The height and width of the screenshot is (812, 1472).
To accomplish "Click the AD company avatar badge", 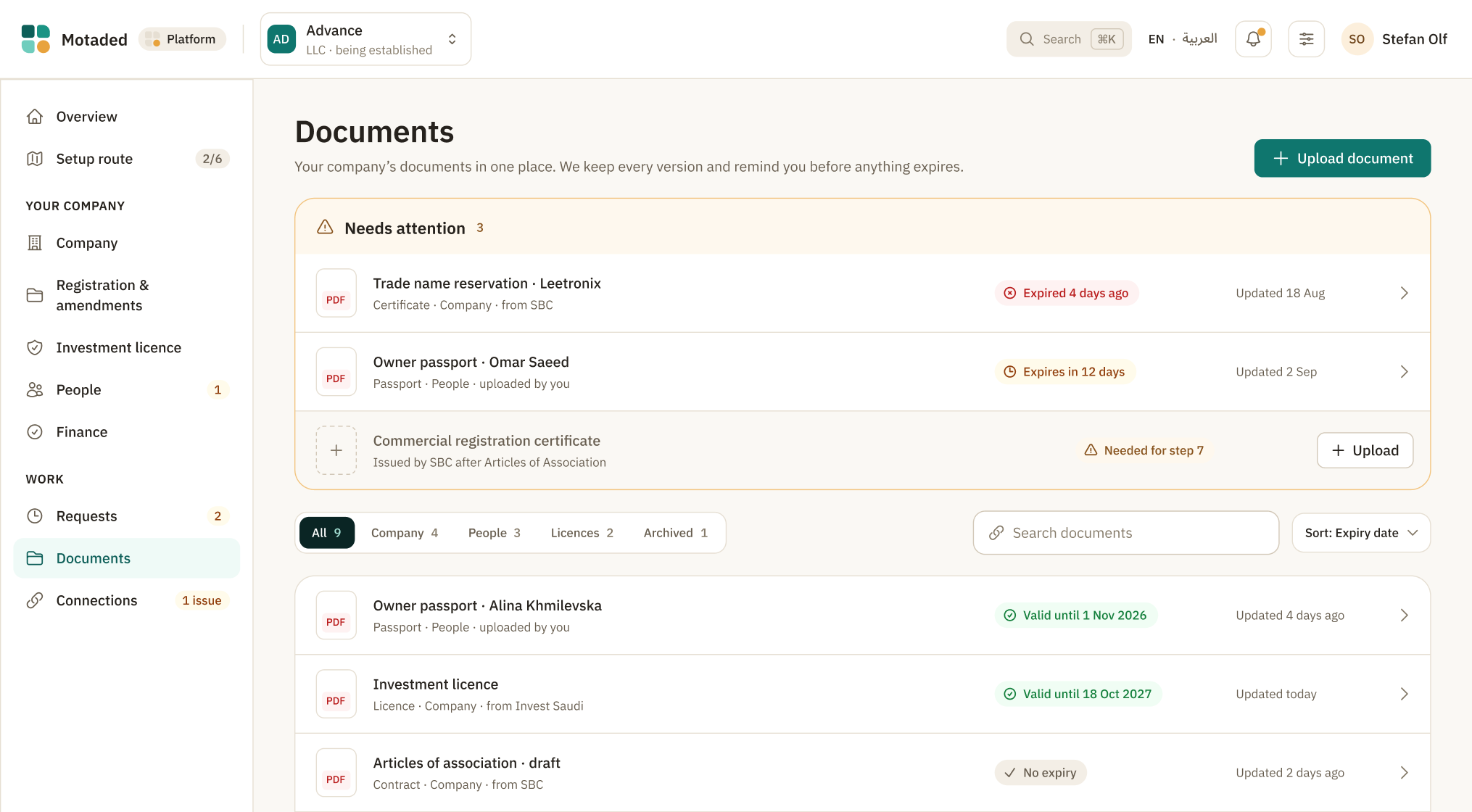I will (x=281, y=39).
